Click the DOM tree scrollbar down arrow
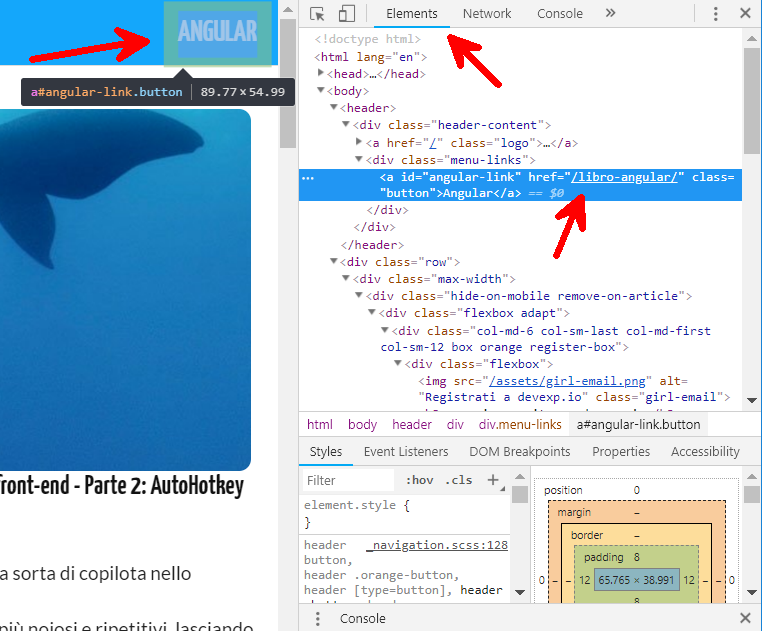The width and height of the screenshot is (762, 631). click(752, 401)
